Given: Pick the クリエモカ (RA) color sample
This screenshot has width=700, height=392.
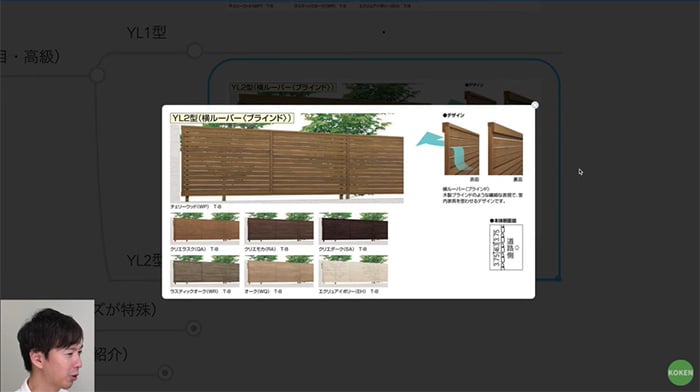Looking at the screenshot, I should coord(279,228).
